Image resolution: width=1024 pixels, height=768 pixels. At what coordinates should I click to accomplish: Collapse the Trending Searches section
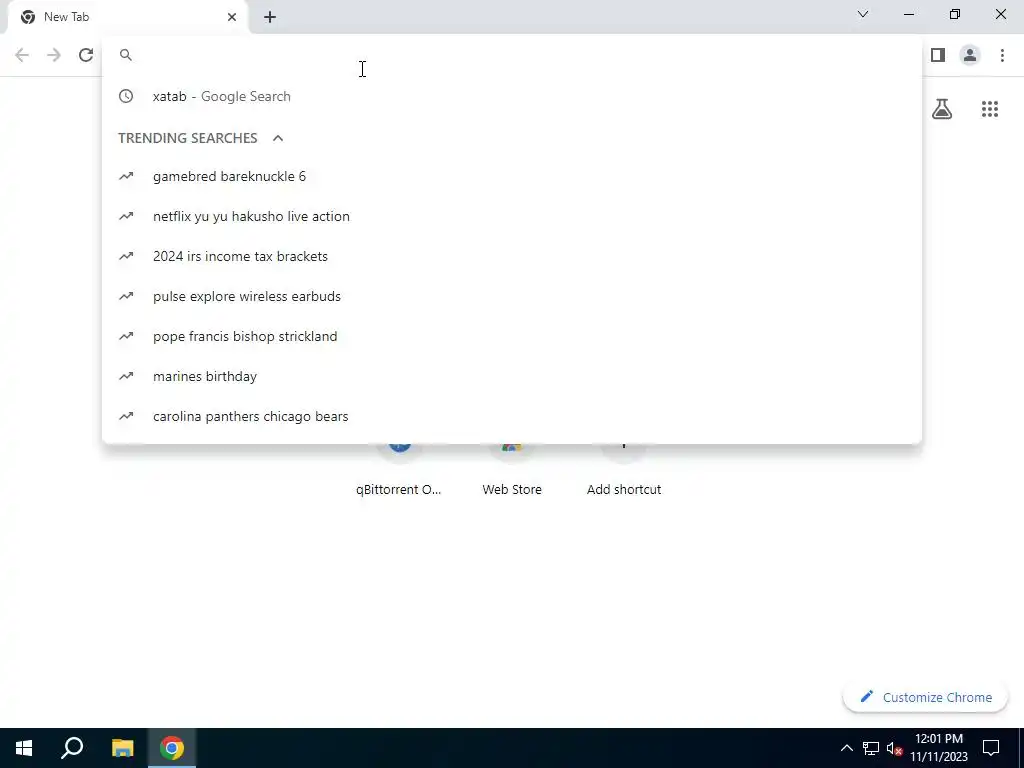coord(278,138)
